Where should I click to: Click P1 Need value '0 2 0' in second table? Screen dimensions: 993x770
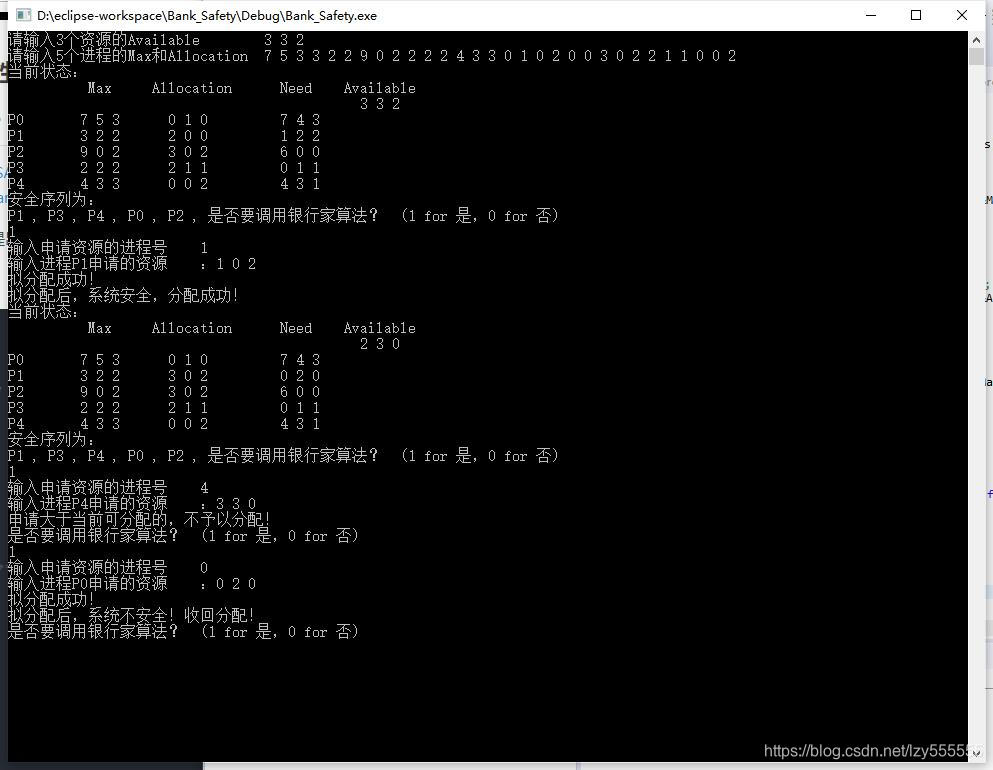click(300, 376)
